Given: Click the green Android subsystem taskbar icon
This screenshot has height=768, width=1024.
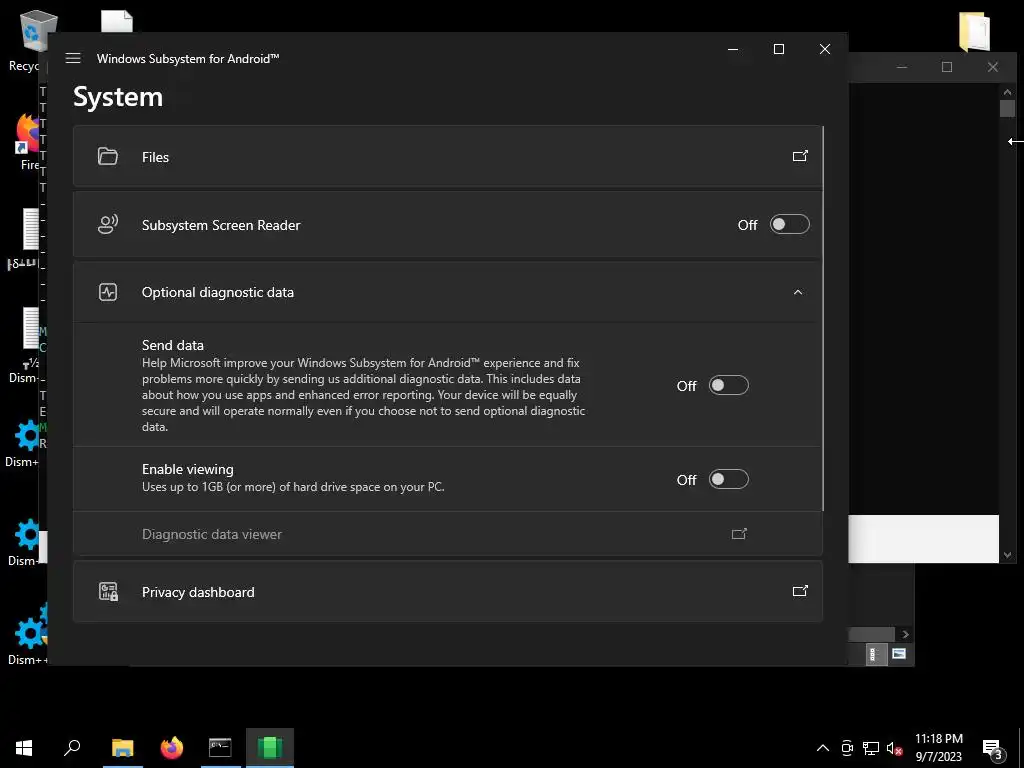Looking at the screenshot, I should tap(270, 748).
